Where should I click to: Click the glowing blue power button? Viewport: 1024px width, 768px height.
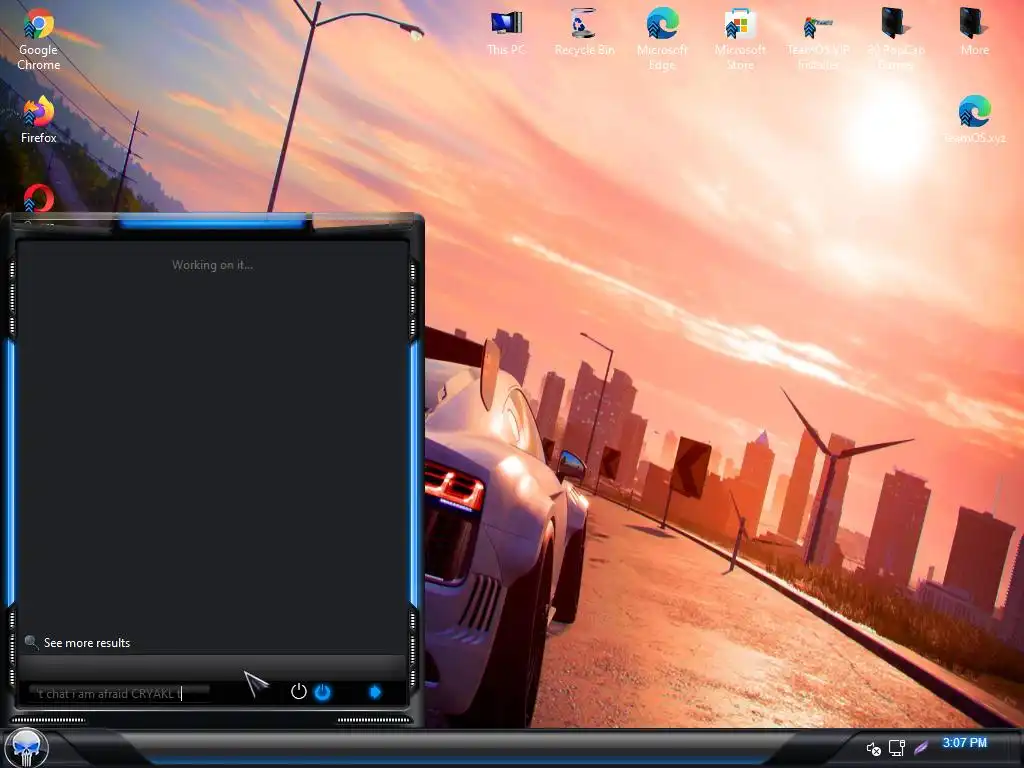pyautogui.click(x=323, y=692)
